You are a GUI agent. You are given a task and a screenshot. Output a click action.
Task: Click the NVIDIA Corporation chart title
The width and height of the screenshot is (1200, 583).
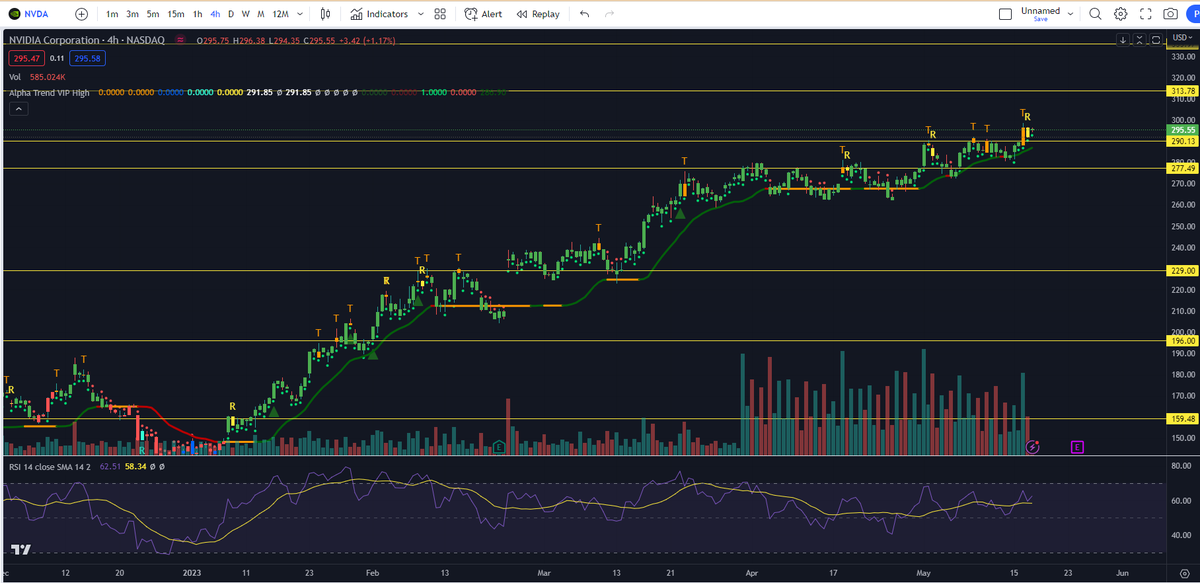coord(85,40)
